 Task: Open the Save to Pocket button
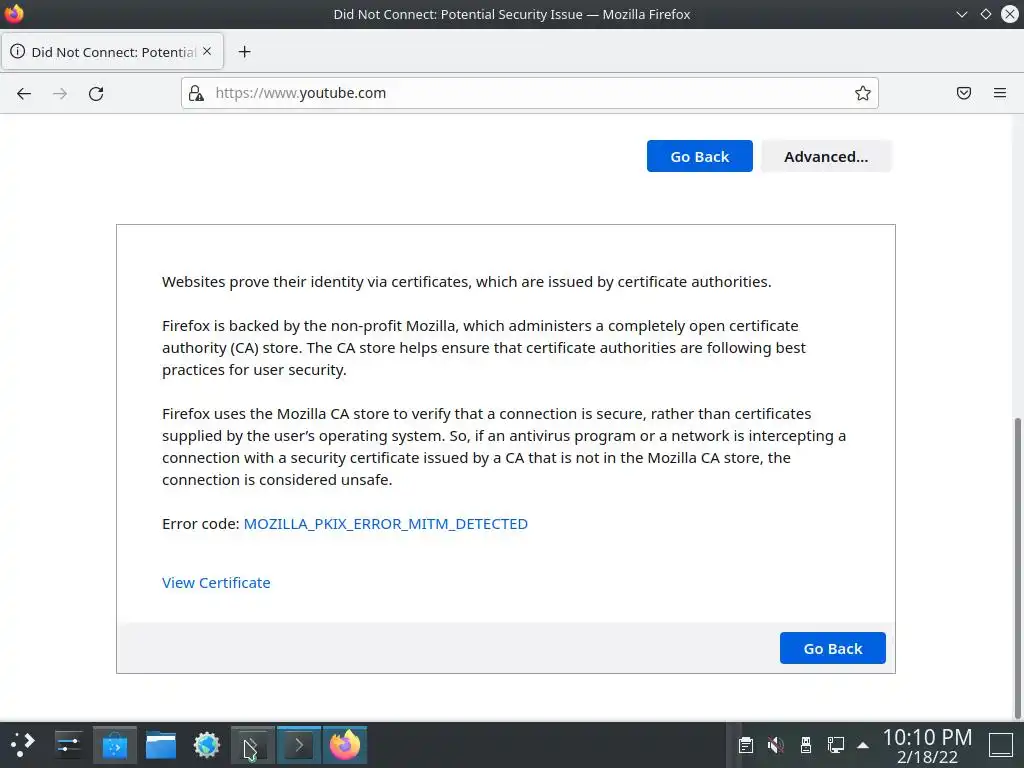[964, 93]
